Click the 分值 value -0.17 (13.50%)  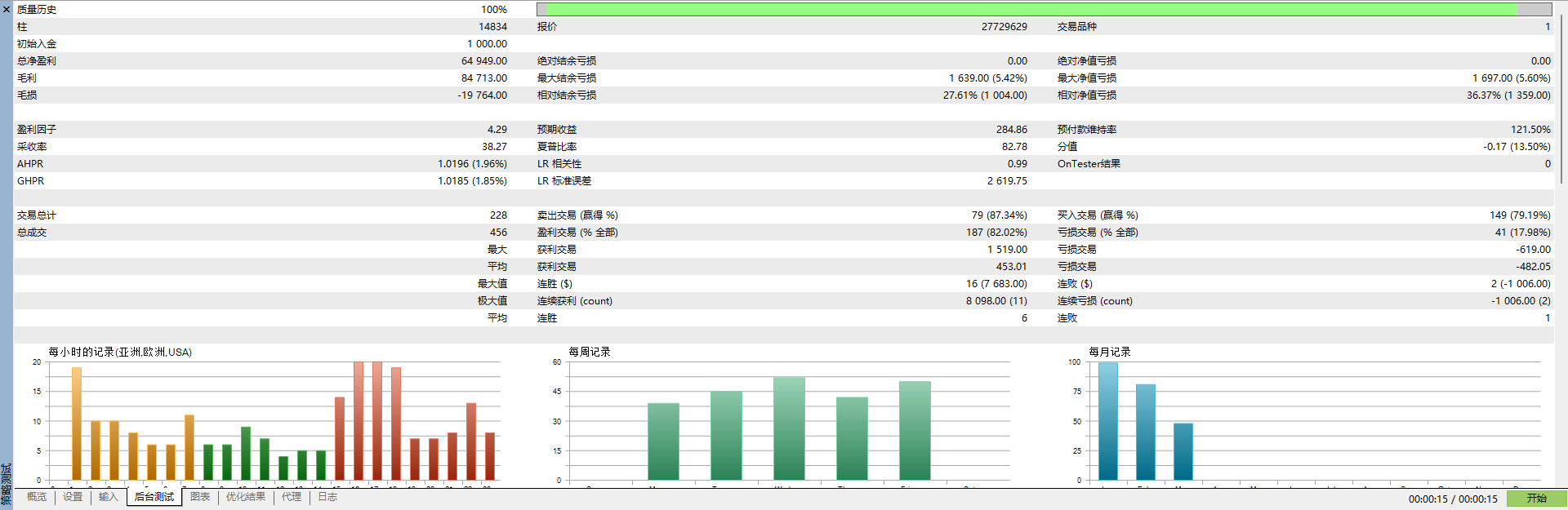[1517, 147]
